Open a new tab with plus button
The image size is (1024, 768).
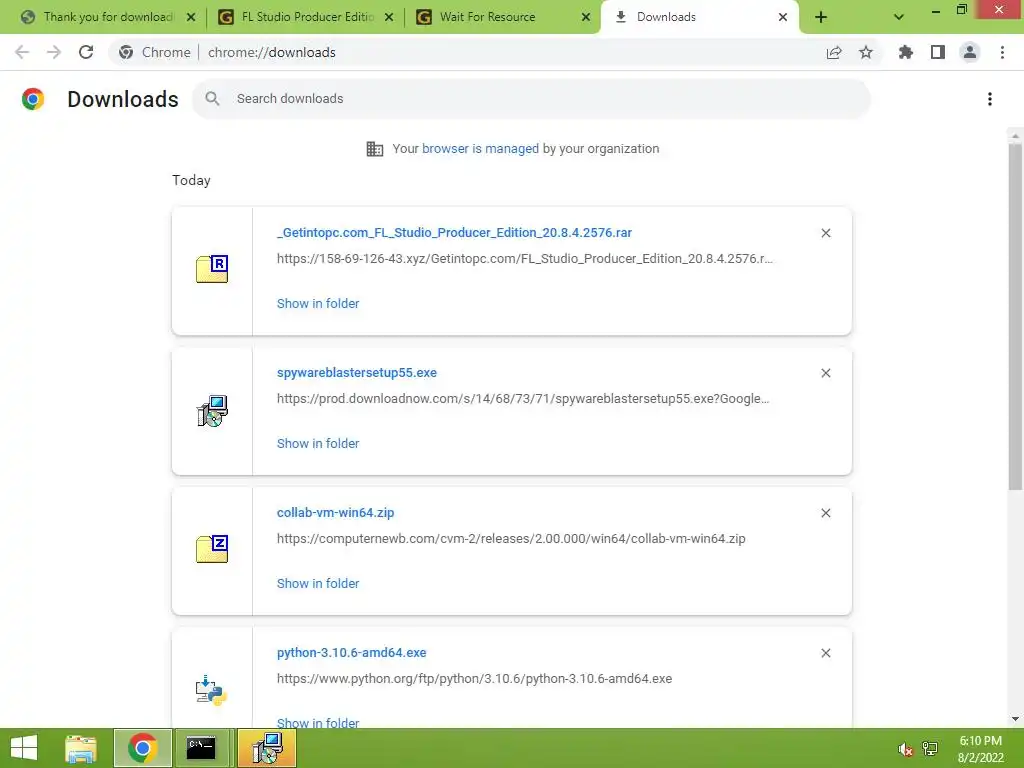point(821,17)
